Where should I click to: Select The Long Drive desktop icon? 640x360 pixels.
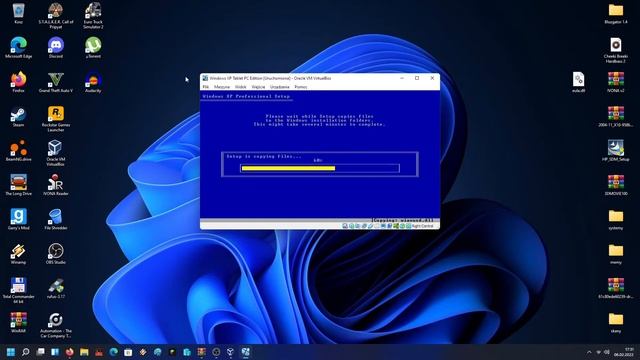point(18,185)
